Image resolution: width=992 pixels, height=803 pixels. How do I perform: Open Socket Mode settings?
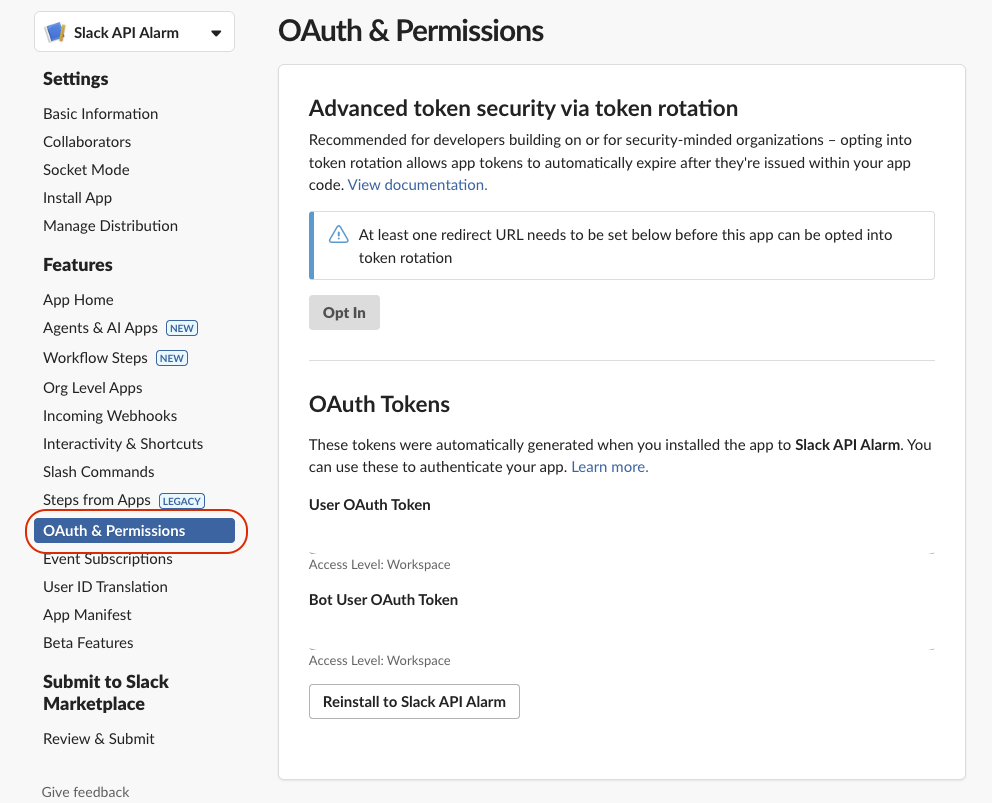pyautogui.click(x=86, y=170)
